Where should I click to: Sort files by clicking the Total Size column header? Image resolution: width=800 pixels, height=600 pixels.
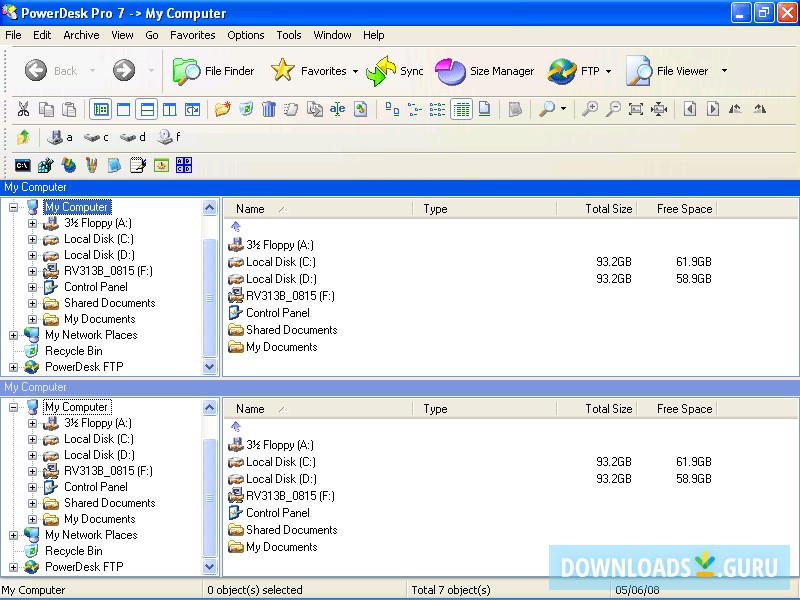pyautogui.click(x=608, y=208)
